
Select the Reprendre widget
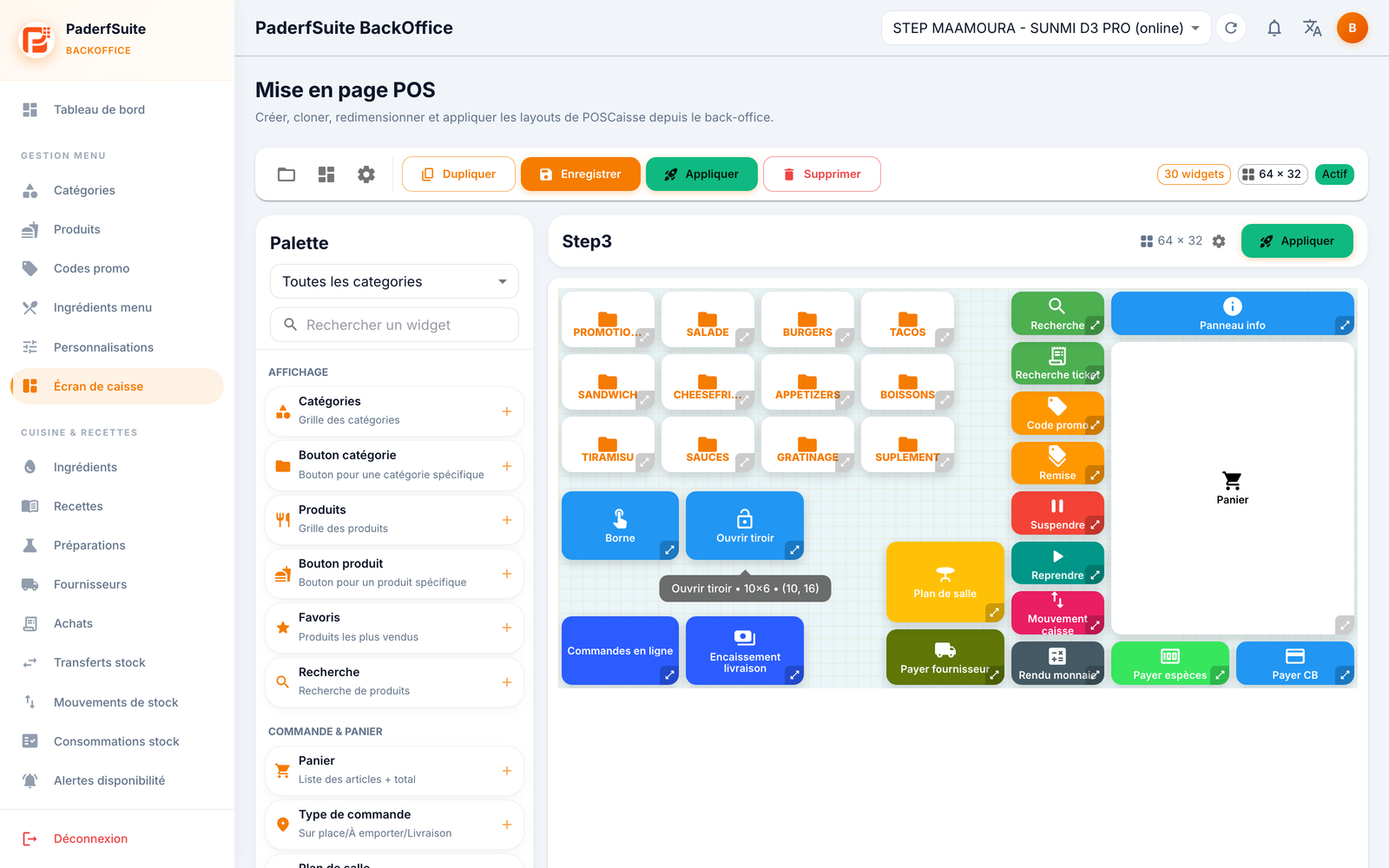tap(1057, 563)
